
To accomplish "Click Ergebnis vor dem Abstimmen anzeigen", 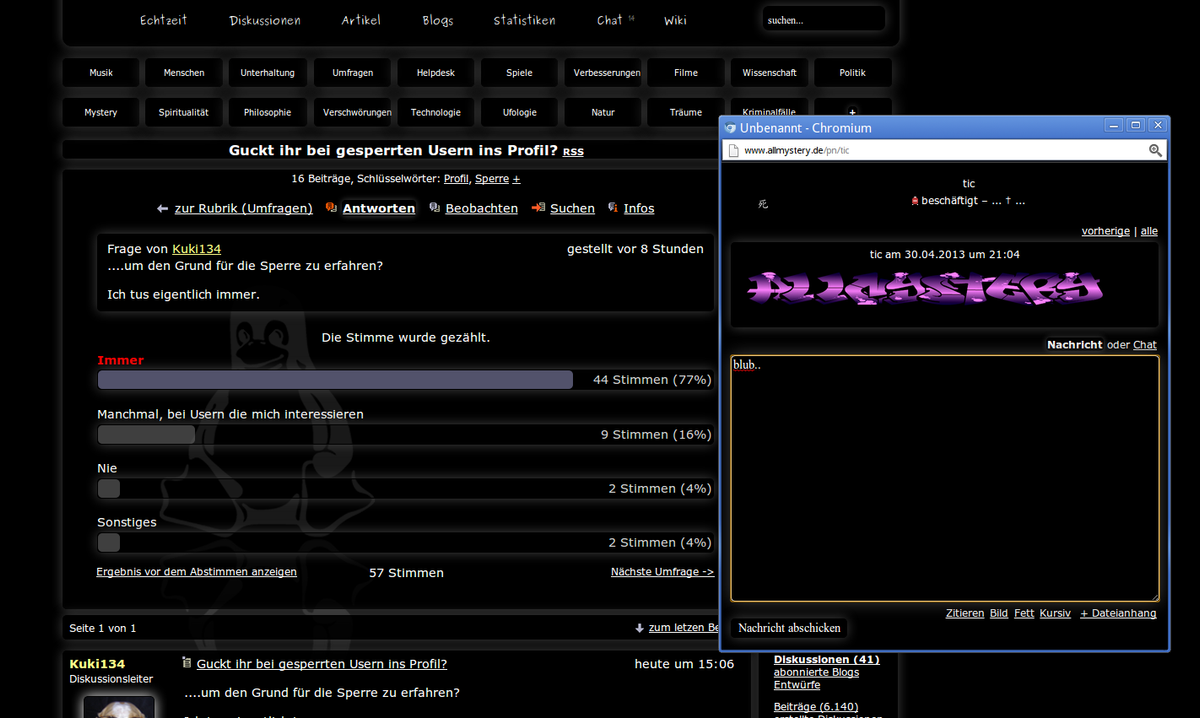I will [x=197, y=572].
